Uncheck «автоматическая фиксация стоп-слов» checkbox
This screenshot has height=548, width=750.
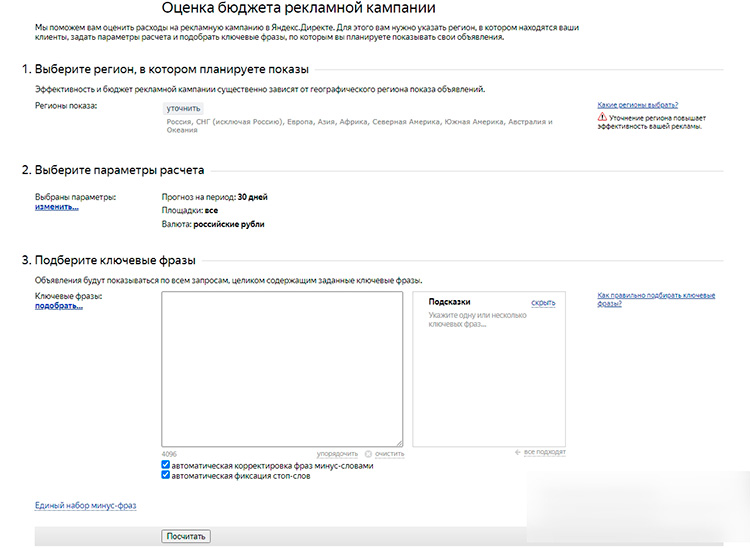click(x=166, y=476)
